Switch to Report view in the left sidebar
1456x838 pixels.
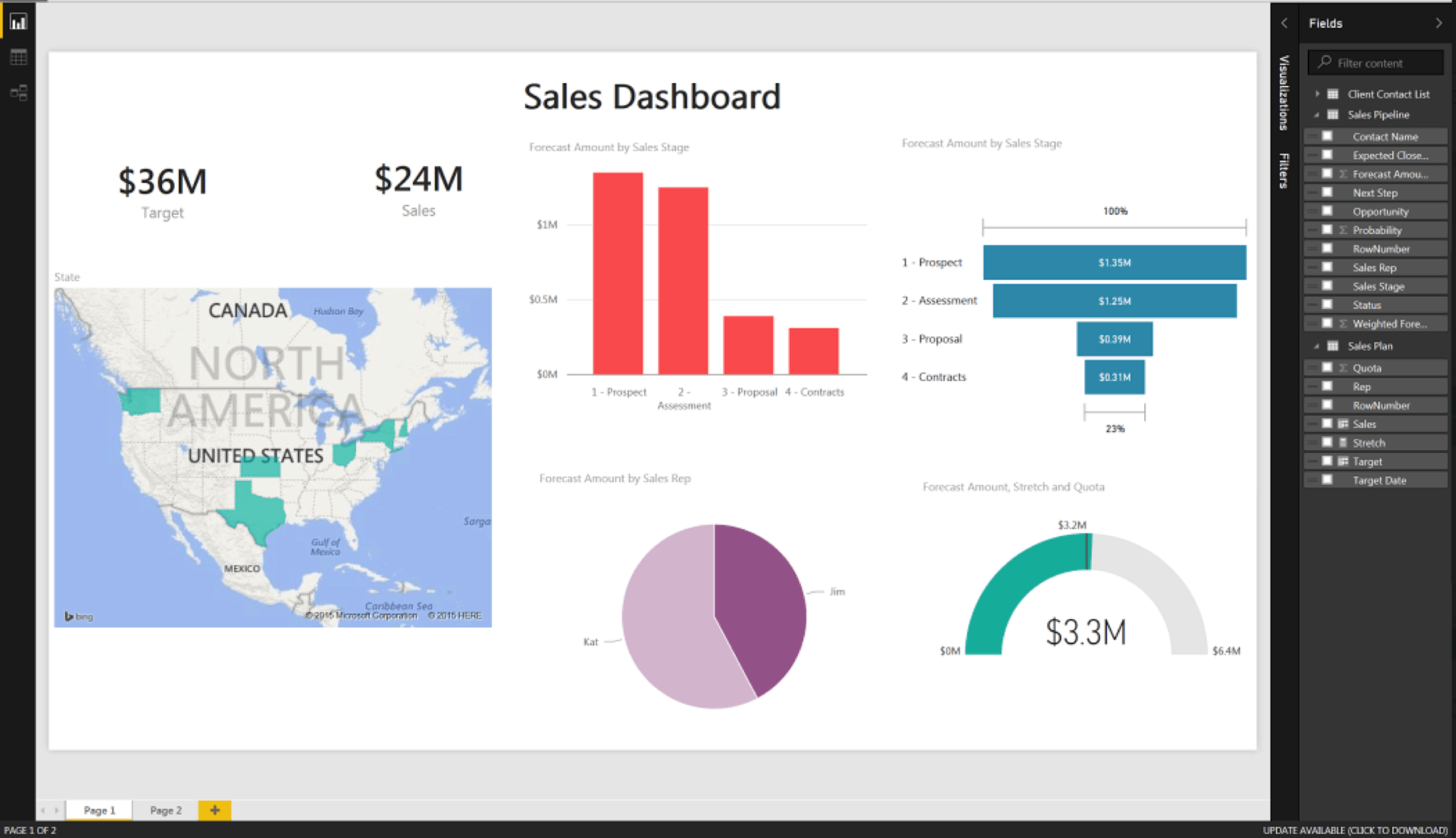[18, 21]
